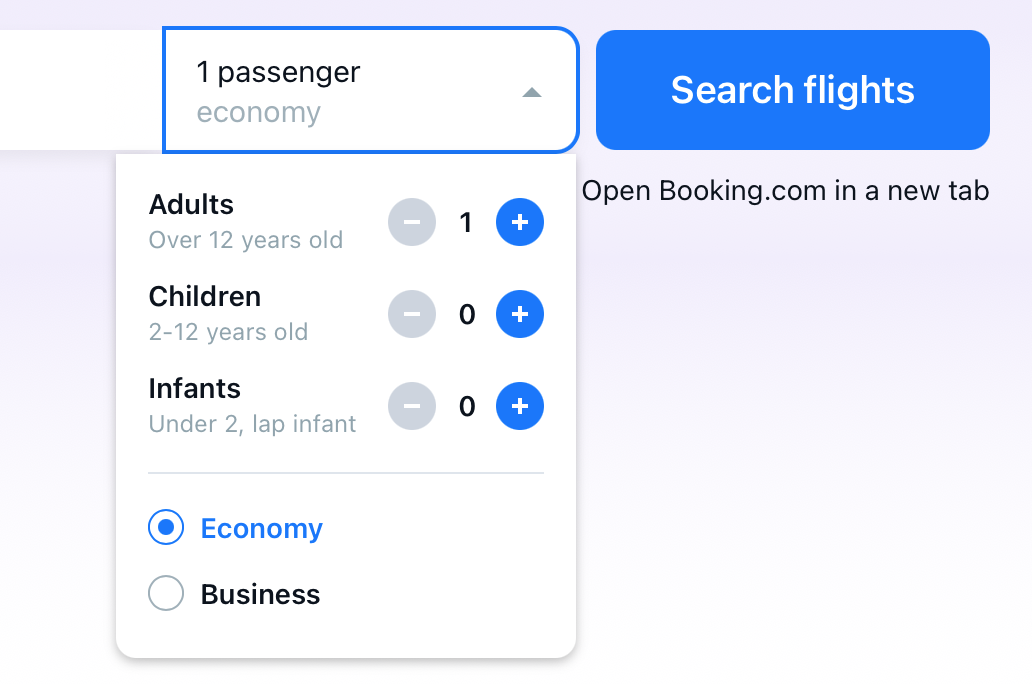1032x684 pixels.
Task: Click the Adults row label
Action: pyautogui.click(x=191, y=205)
